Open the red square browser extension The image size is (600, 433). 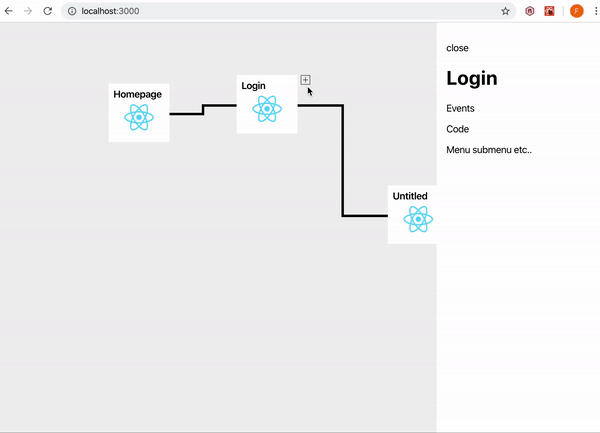click(x=549, y=11)
